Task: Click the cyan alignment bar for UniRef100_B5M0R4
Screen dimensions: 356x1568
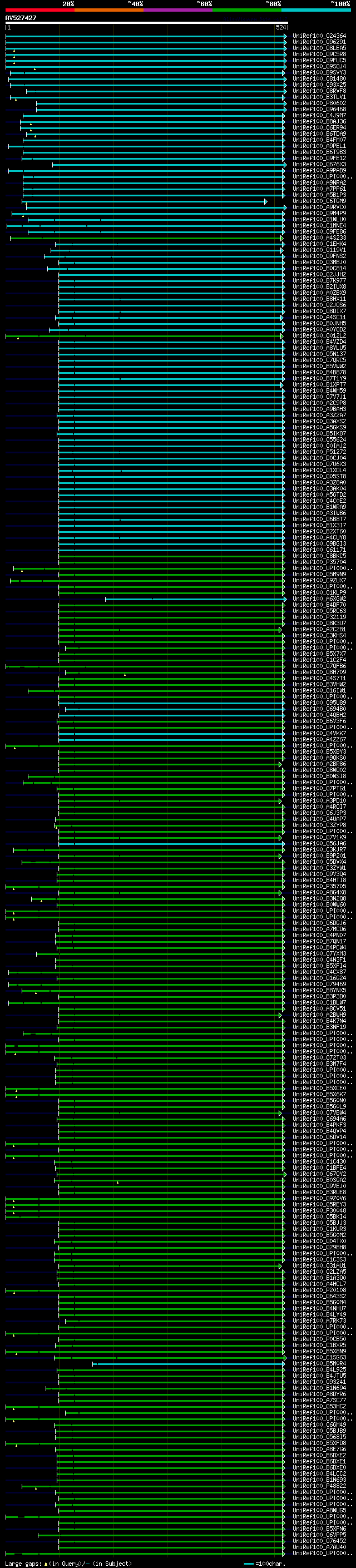Action: pos(189,1364)
